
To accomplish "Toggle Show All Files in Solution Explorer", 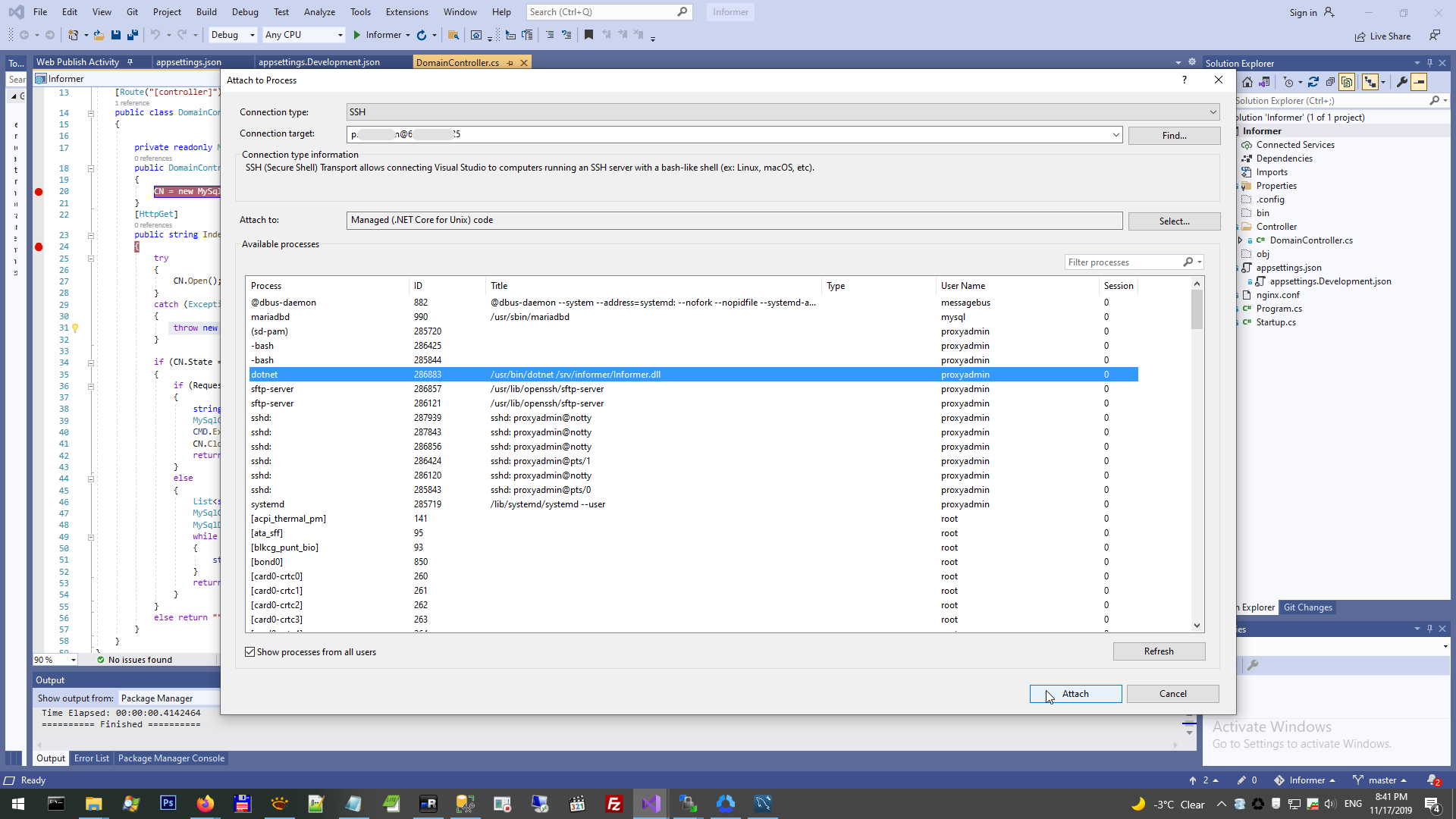I will [x=1347, y=82].
